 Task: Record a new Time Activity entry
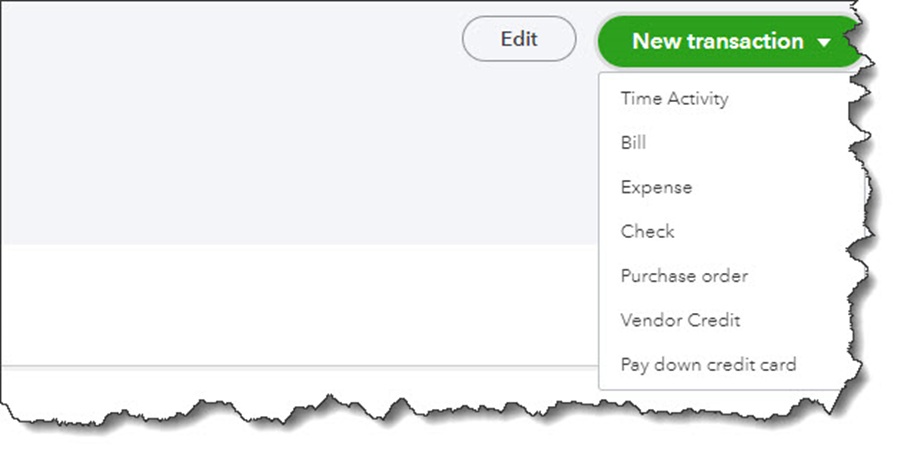pos(674,99)
